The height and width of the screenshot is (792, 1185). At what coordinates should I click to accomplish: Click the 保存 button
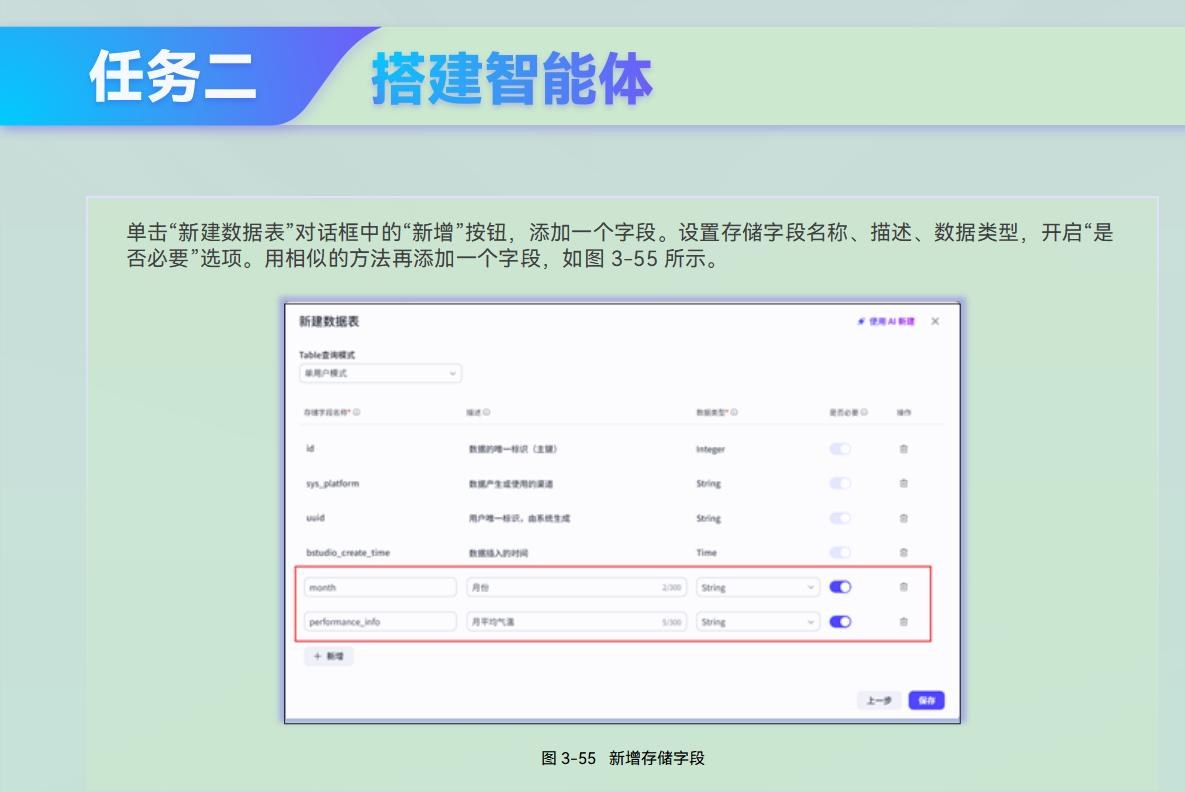tap(927, 701)
